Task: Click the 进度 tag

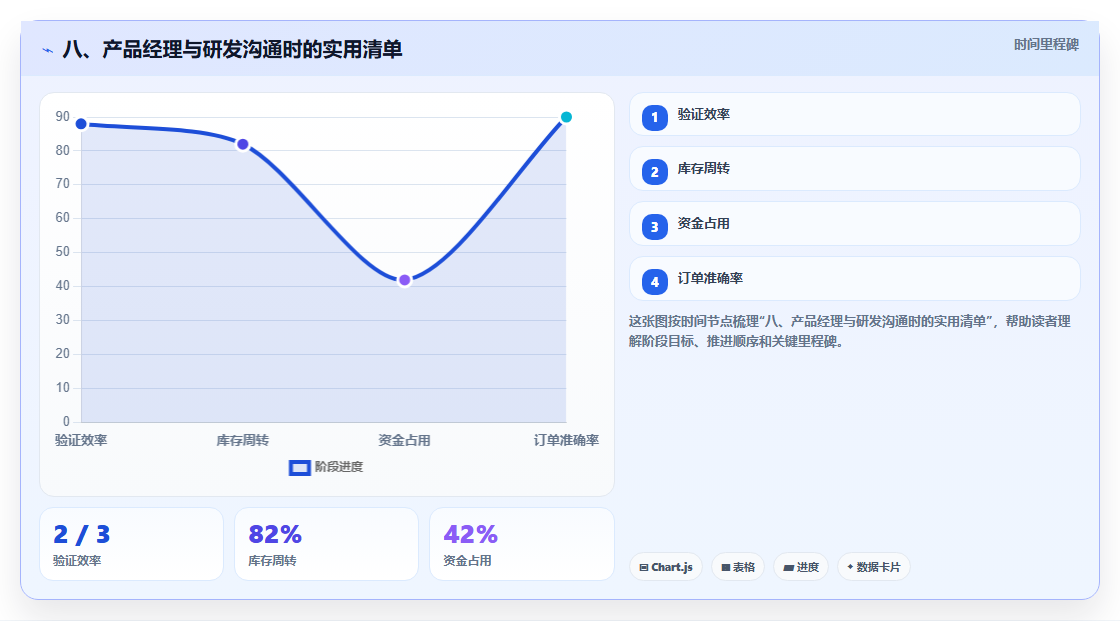Action: [x=801, y=567]
